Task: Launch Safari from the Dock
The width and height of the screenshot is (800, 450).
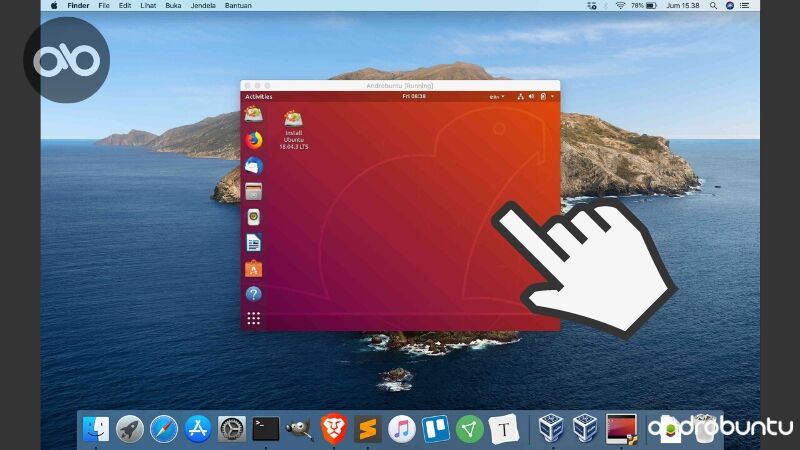Action: tap(164, 429)
